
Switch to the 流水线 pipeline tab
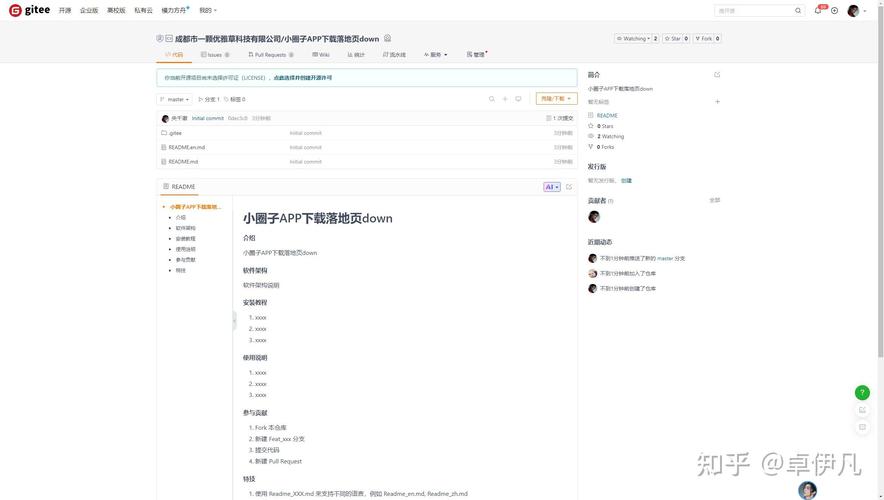click(x=394, y=55)
